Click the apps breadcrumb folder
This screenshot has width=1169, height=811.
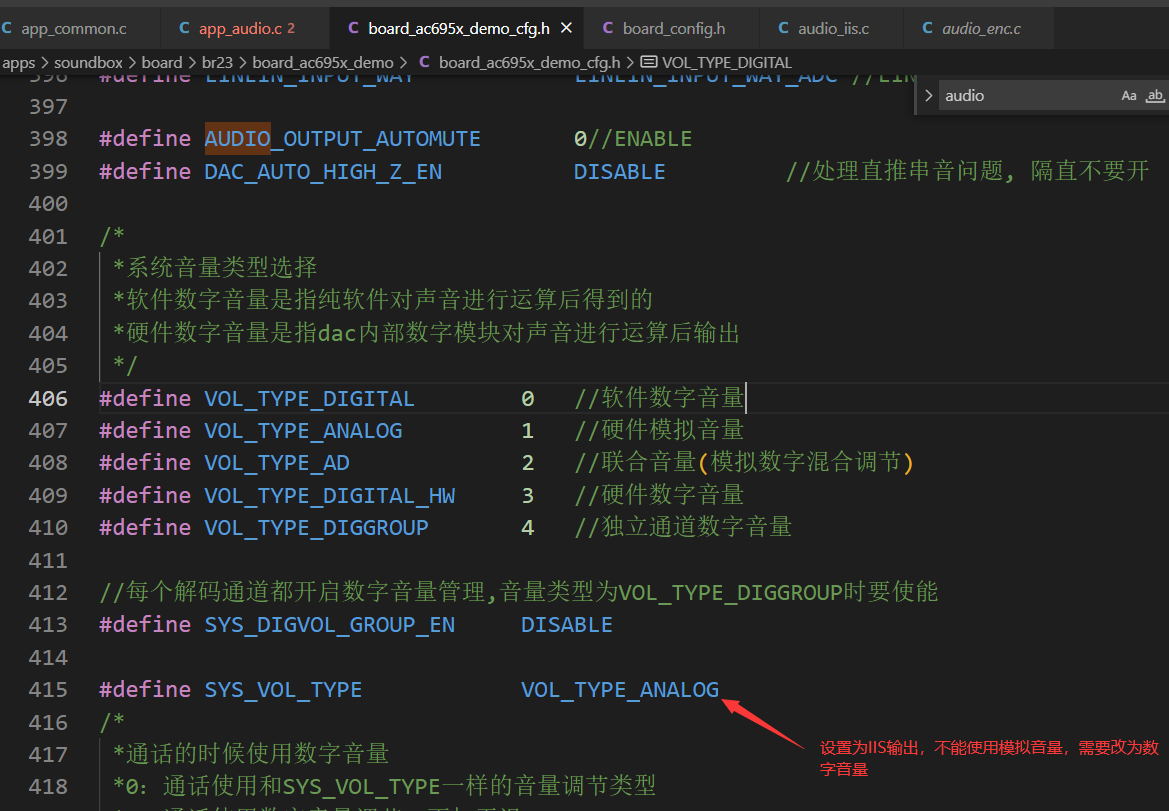pyautogui.click(x=19, y=63)
